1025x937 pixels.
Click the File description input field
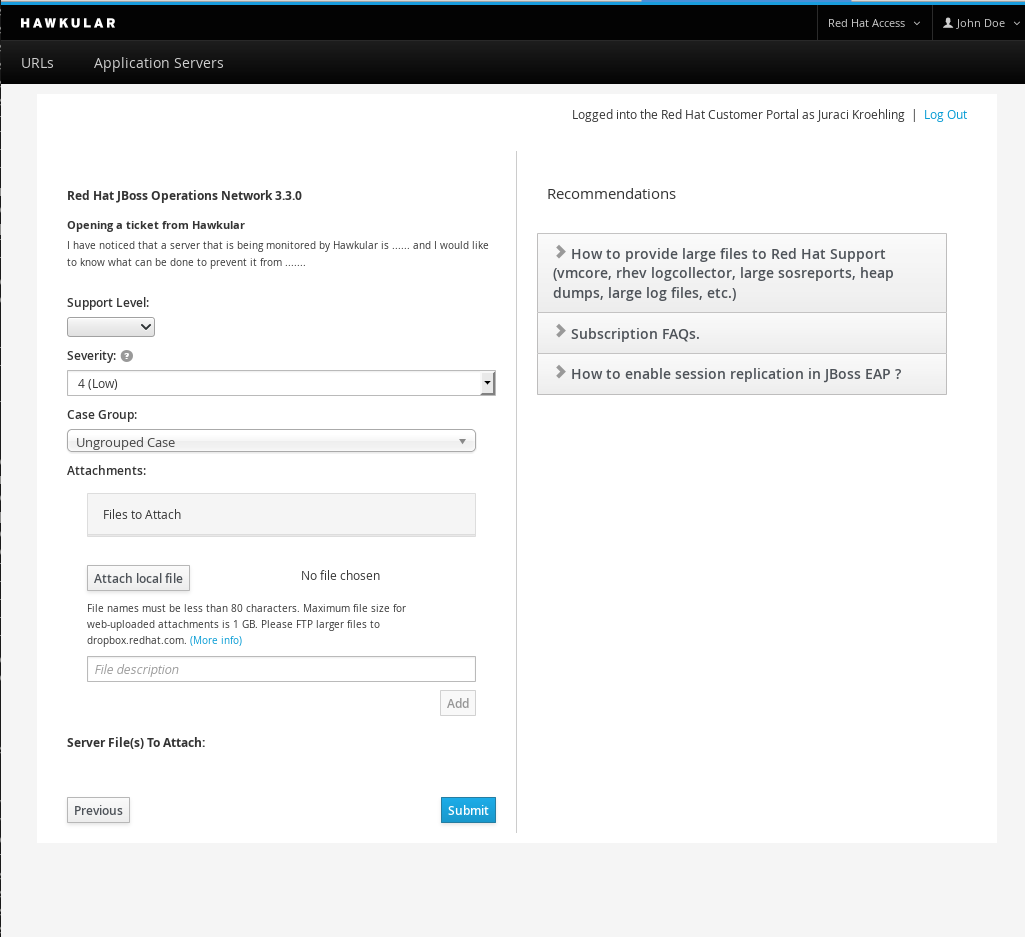coord(281,669)
